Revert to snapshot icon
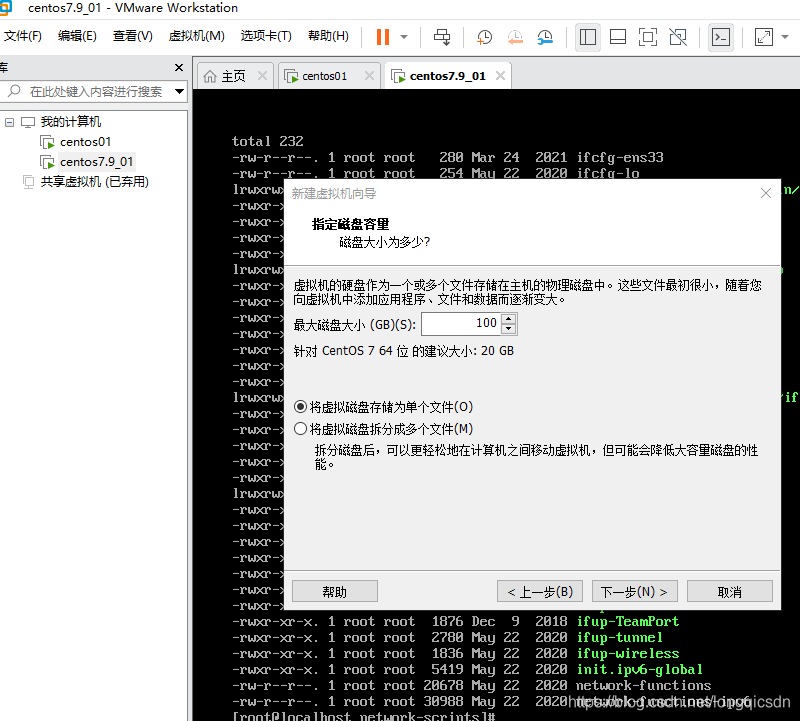This screenshot has width=800, height=721. (515, 37)
